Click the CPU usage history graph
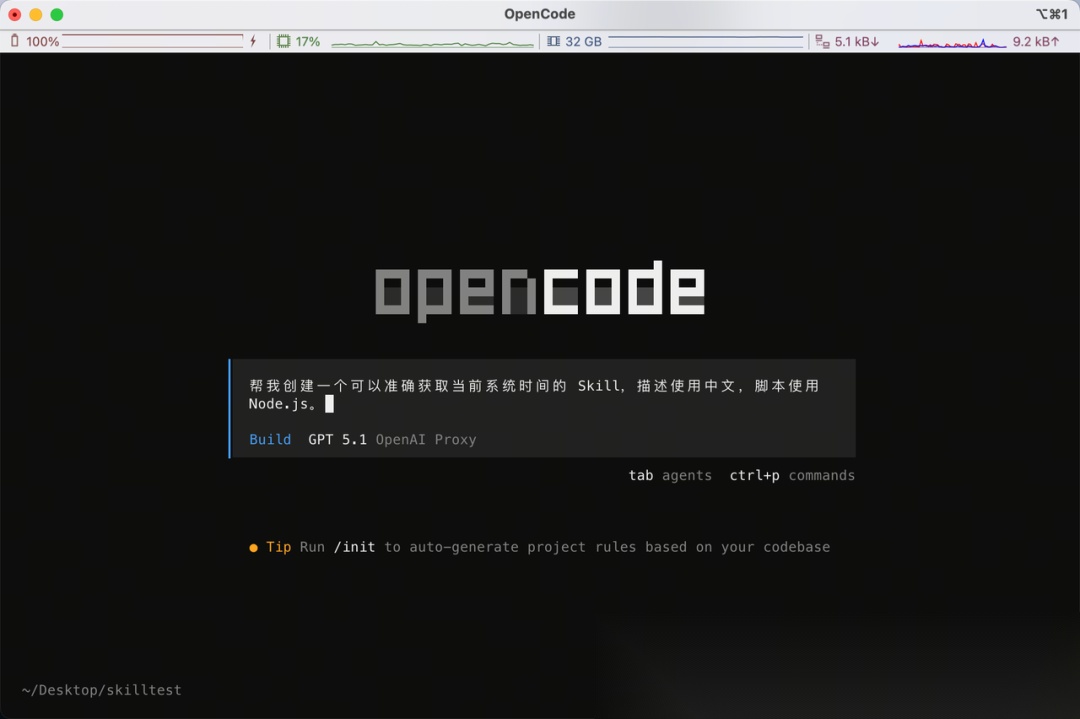This screenshot has height=719, width=1080. (x=432, y=43)
